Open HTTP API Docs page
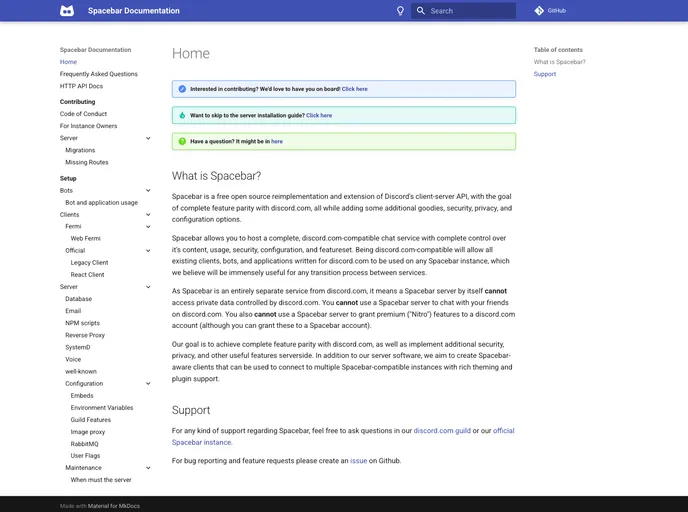688x512 pixels. point(81,86)
